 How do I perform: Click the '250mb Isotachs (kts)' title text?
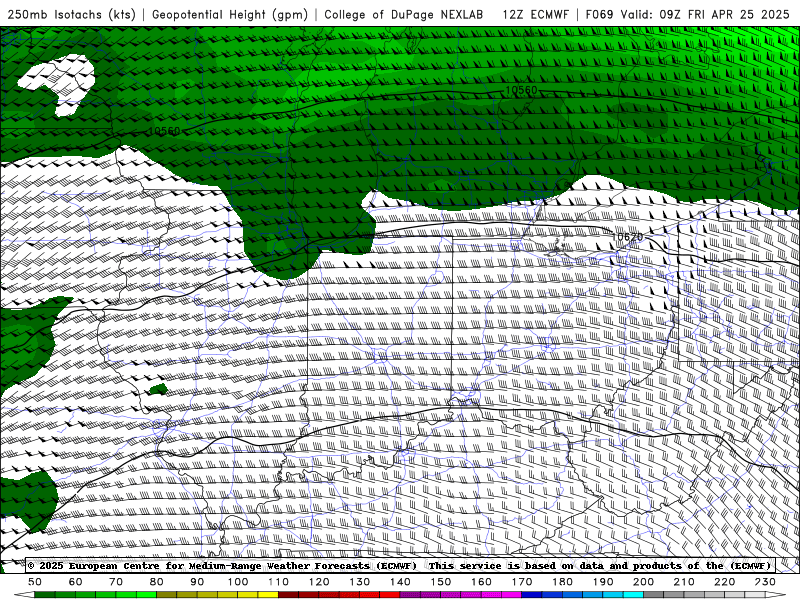point(72,14)
